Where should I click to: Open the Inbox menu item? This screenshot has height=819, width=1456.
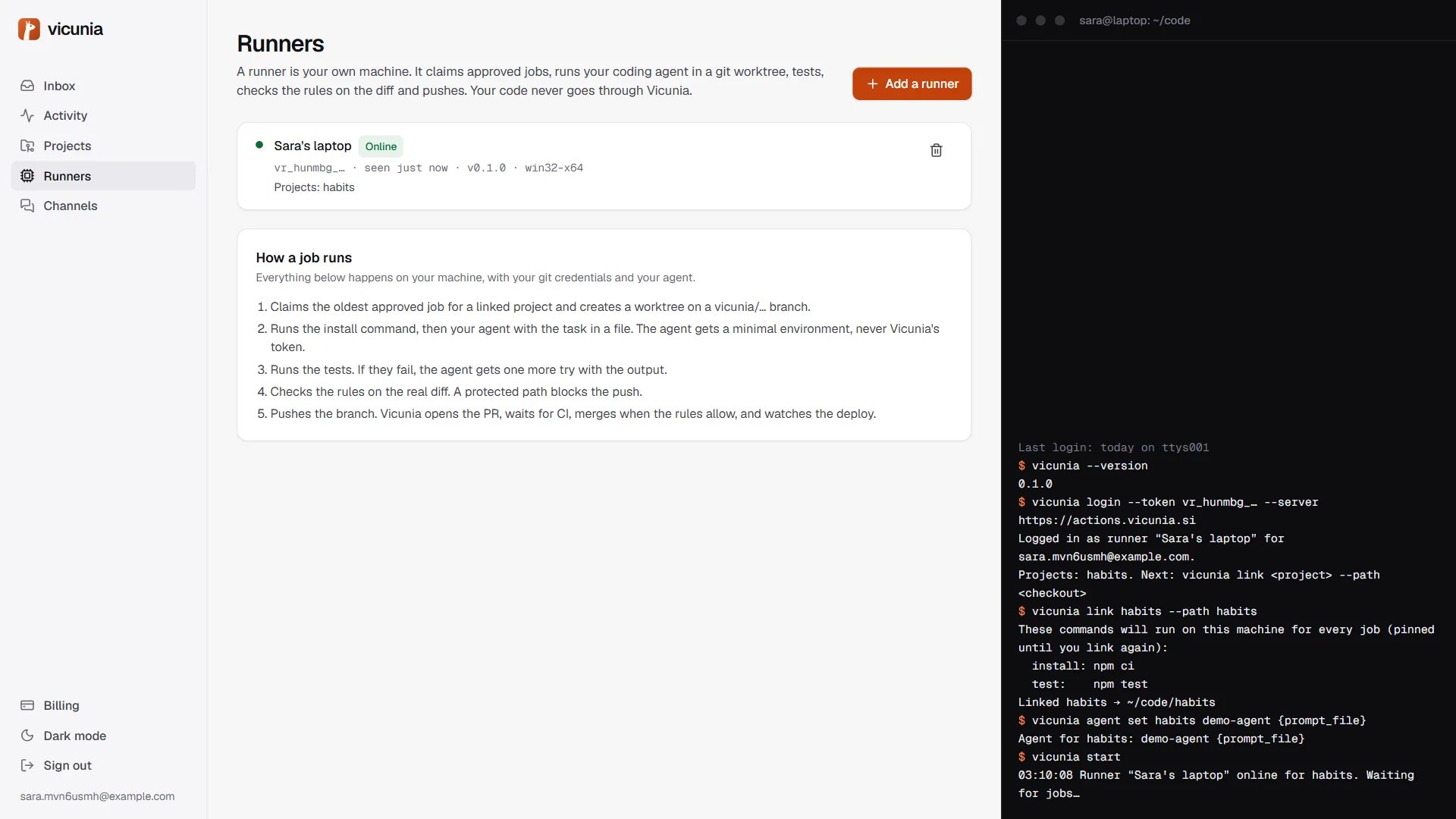[103, 86]
